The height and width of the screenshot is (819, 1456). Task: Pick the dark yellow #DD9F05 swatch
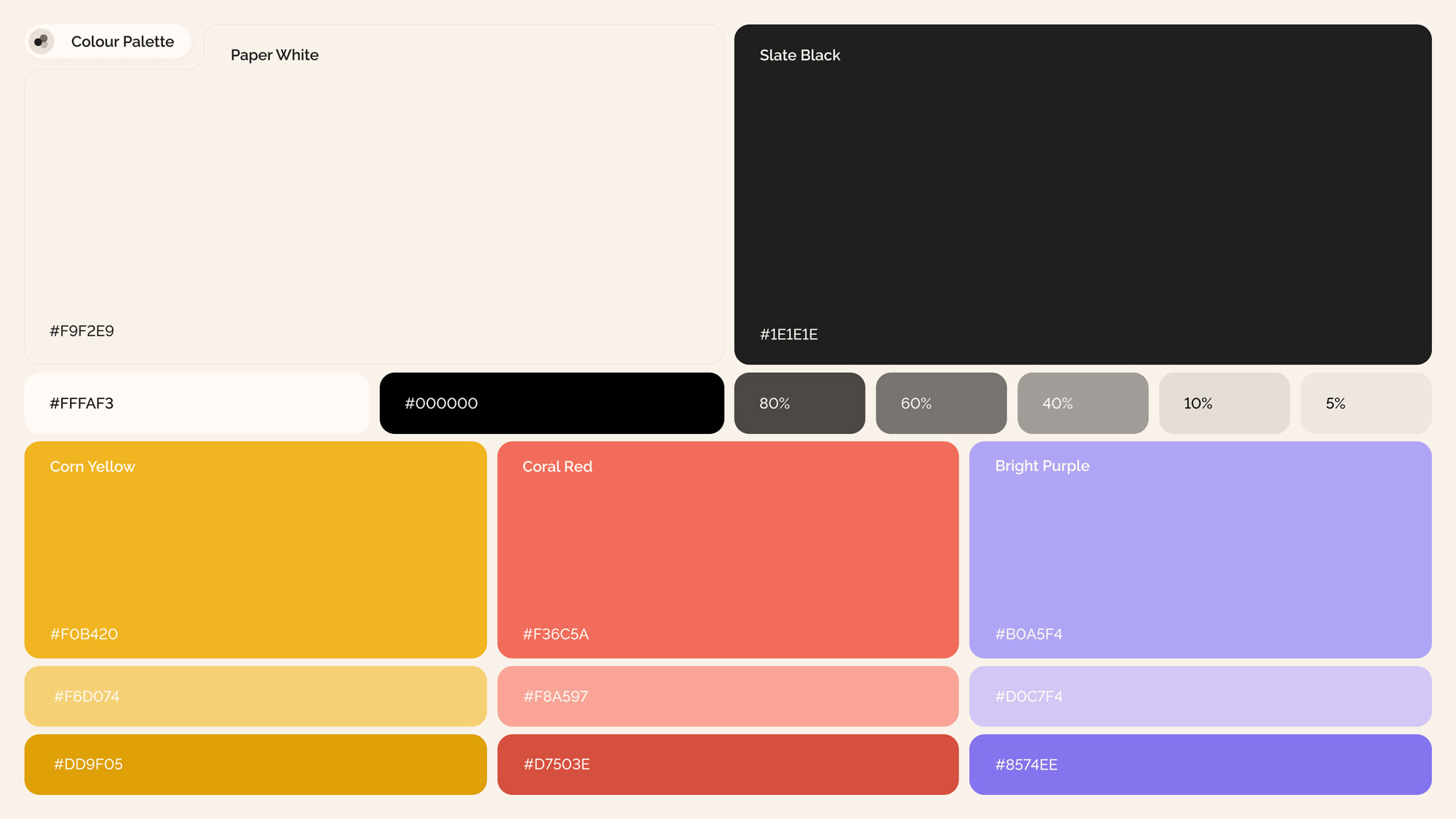pos(256,764)
